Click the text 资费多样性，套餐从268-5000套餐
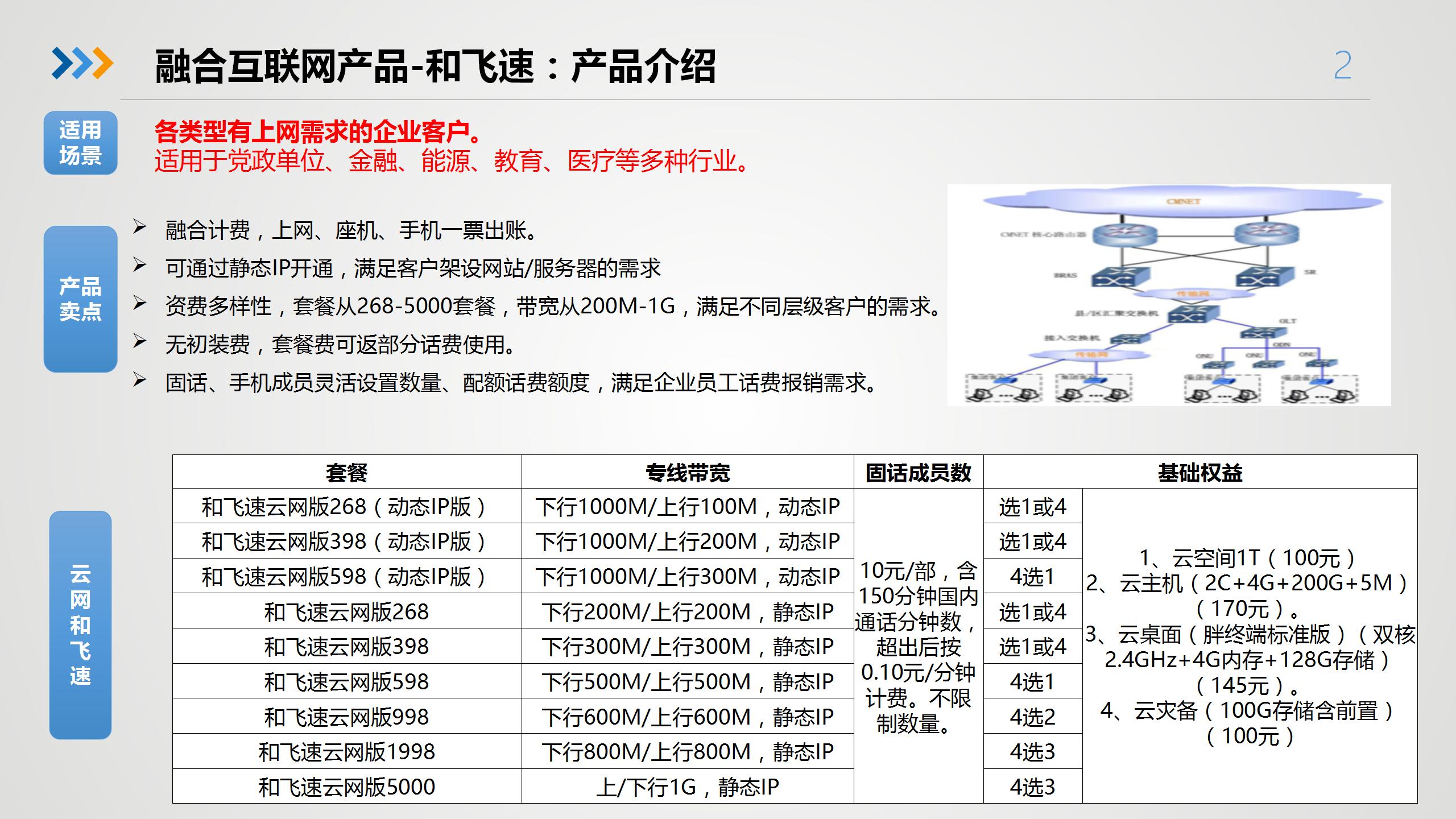The height and width of the screenshot is (819, 1456). click(330, 306)
